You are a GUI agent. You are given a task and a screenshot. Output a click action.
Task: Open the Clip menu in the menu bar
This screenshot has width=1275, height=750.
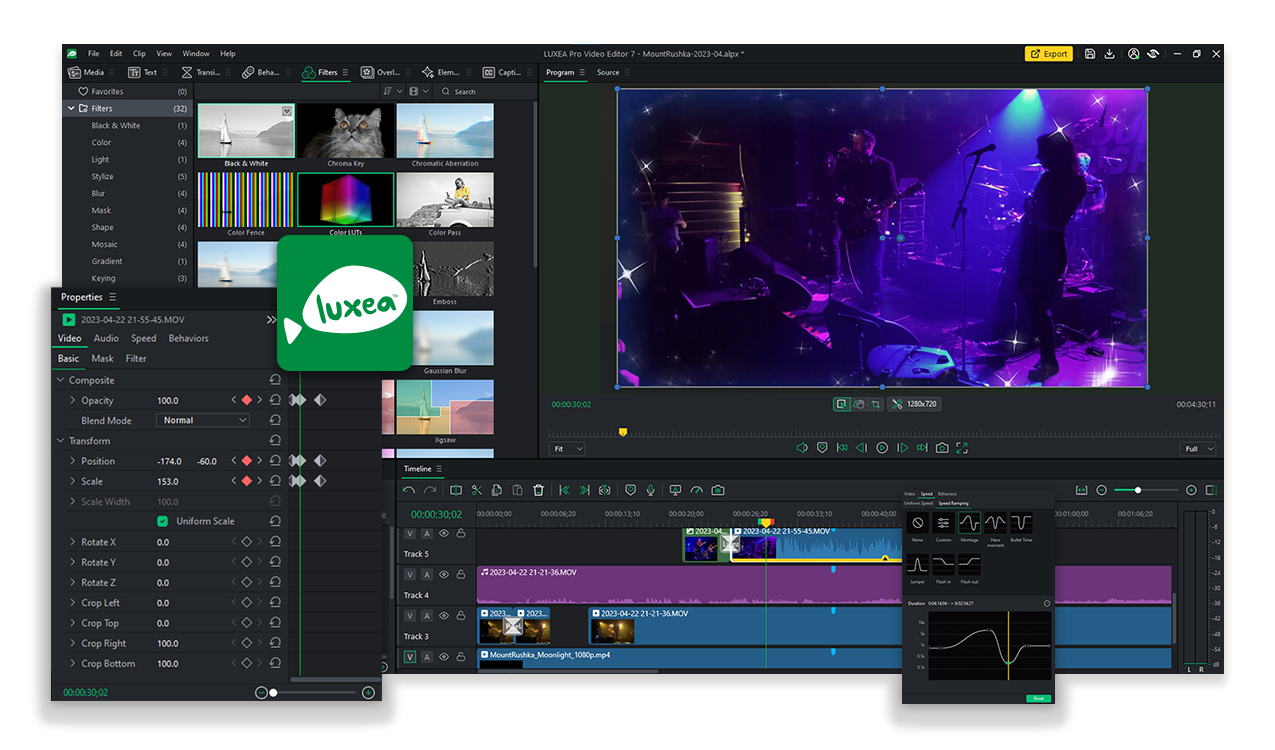coord(139,53)
